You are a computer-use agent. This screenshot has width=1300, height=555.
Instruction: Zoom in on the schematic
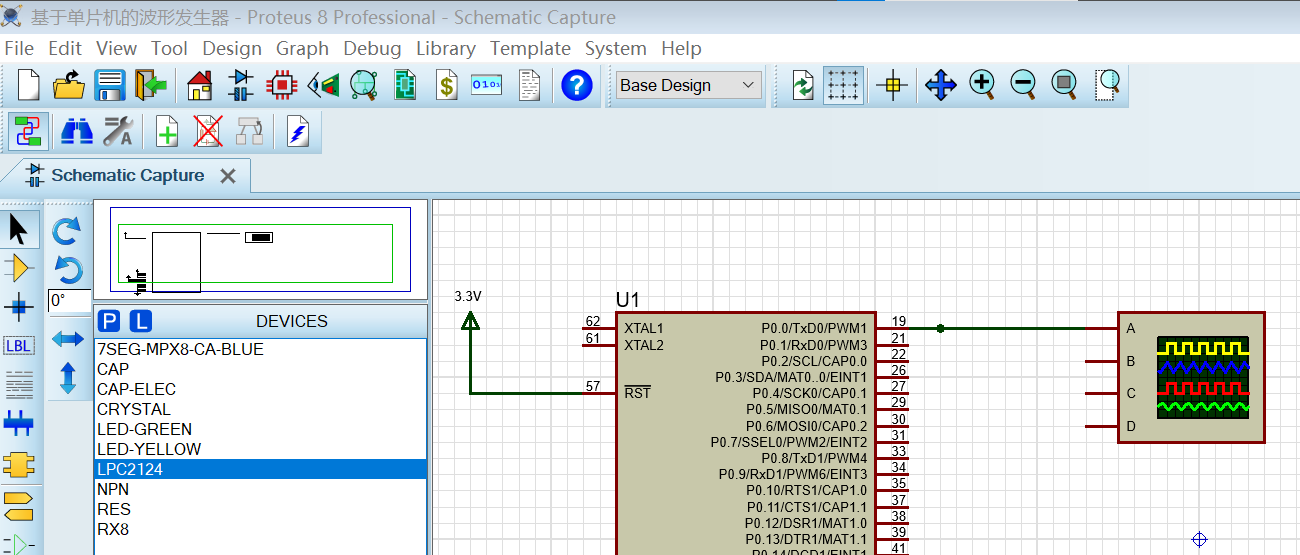[982, 85]
